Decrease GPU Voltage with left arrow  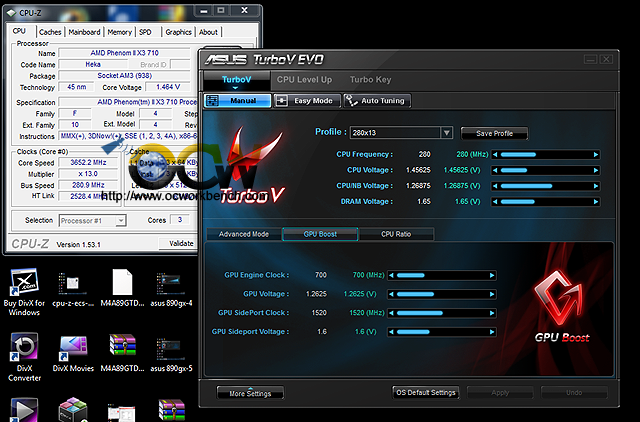pyautogui.click(x=391, y=294)
